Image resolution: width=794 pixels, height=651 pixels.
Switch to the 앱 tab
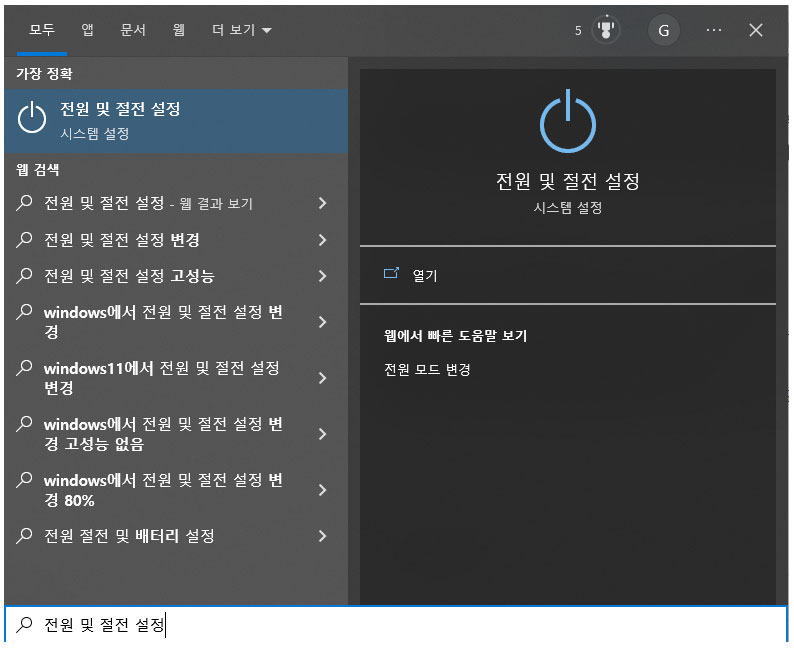[87, 30]
